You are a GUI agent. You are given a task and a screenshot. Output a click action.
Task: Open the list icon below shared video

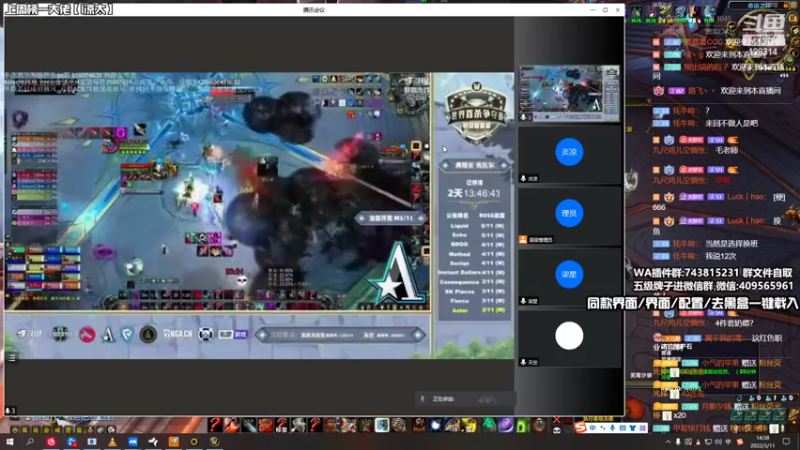point(12,358)
